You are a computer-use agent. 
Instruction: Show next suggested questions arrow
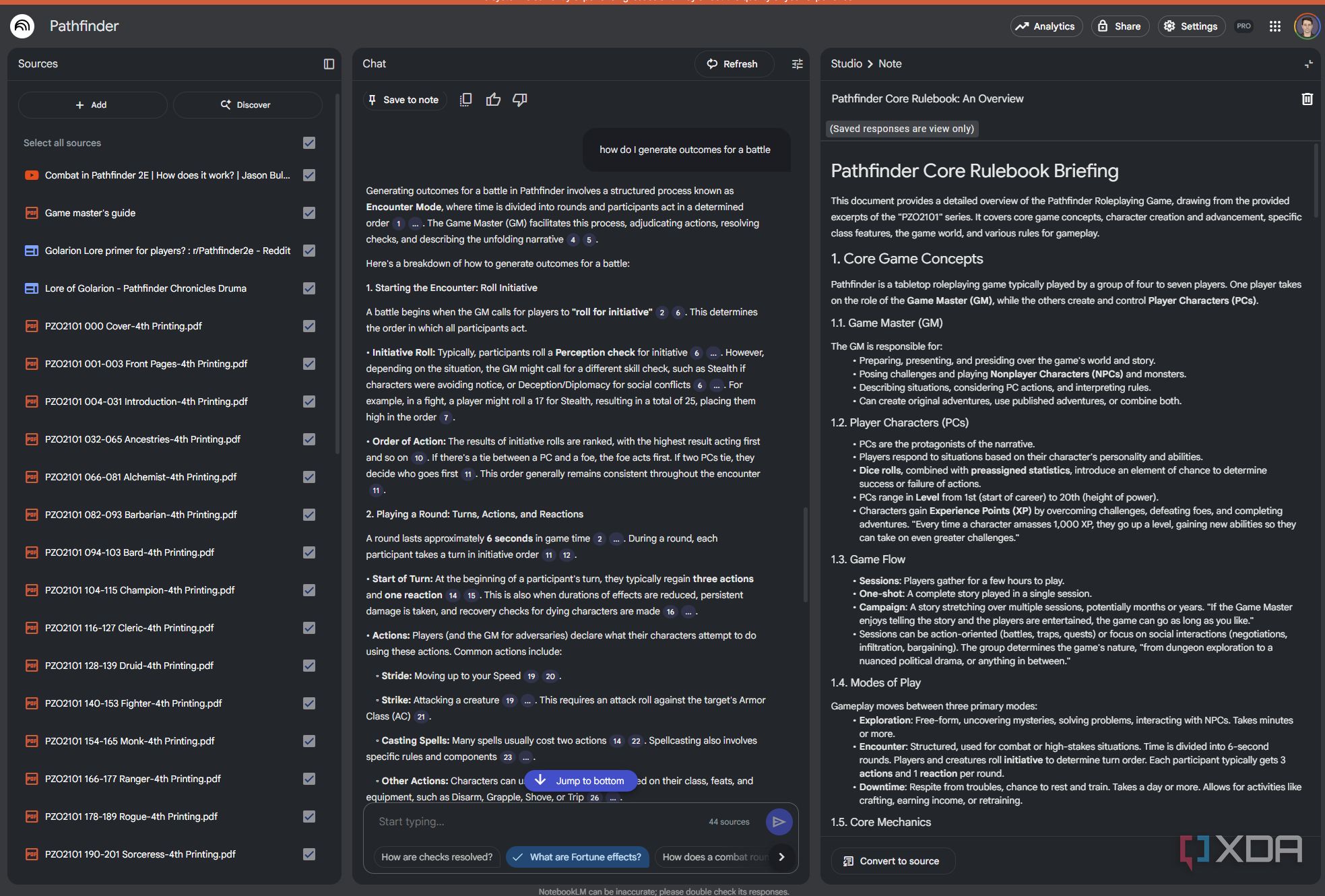tap(781, 857)
